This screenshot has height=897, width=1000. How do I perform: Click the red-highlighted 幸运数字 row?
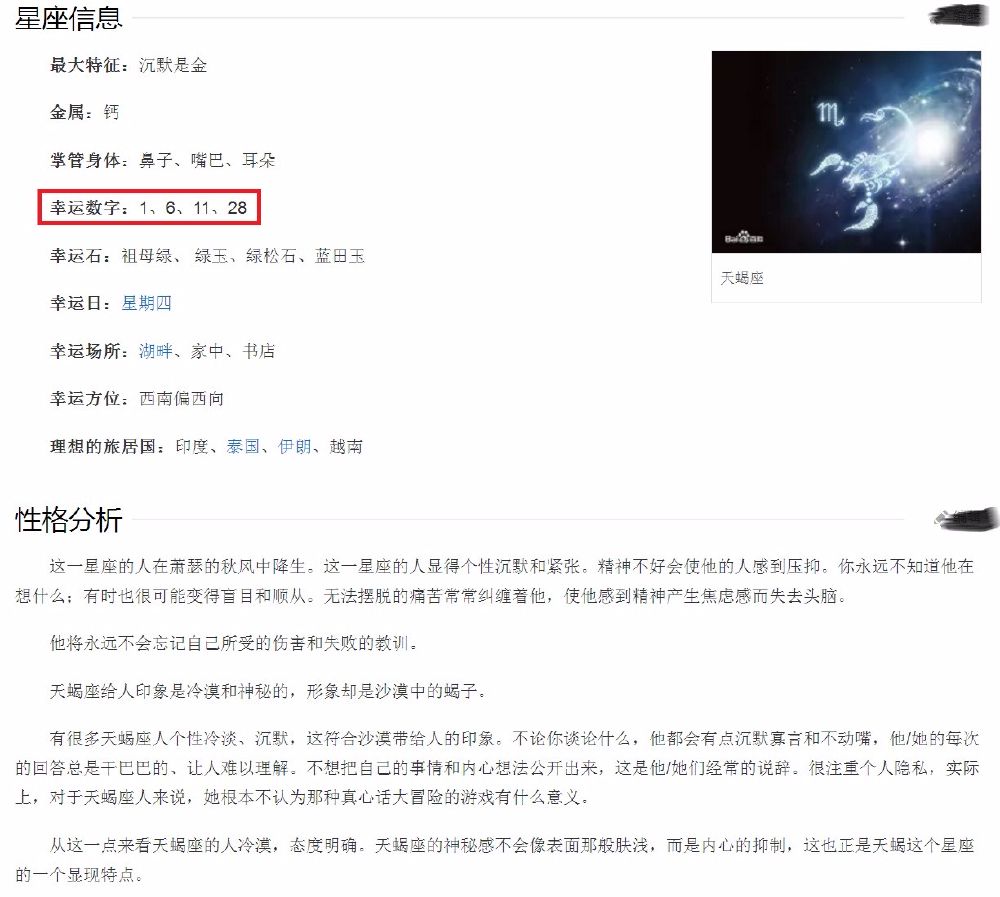(x=149, y=207)
